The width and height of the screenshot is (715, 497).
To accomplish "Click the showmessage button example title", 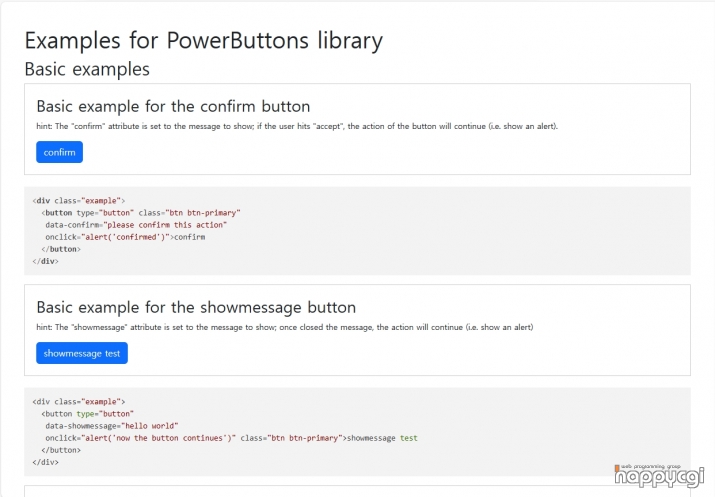I will (196, 307).
